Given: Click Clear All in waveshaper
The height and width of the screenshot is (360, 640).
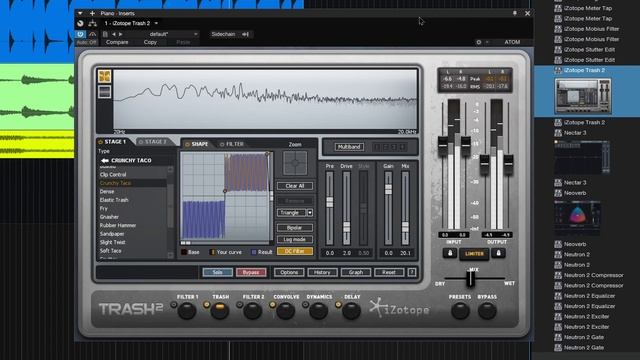Looking at the screenshot, I should [x=295, y=186].
